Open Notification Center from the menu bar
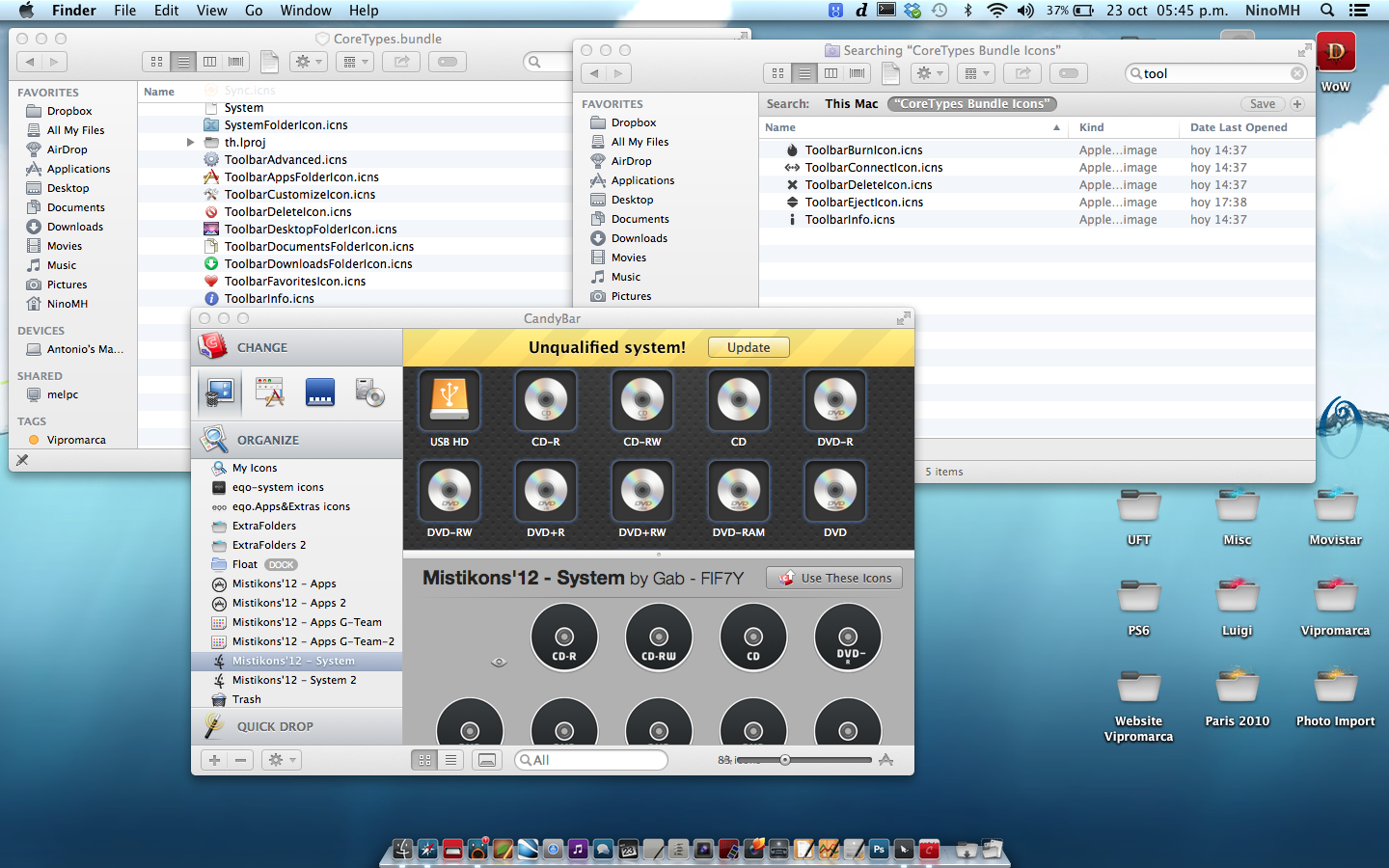This screenshot has height=868, width=1389. pyautogui.click(x=1359, y=11)
